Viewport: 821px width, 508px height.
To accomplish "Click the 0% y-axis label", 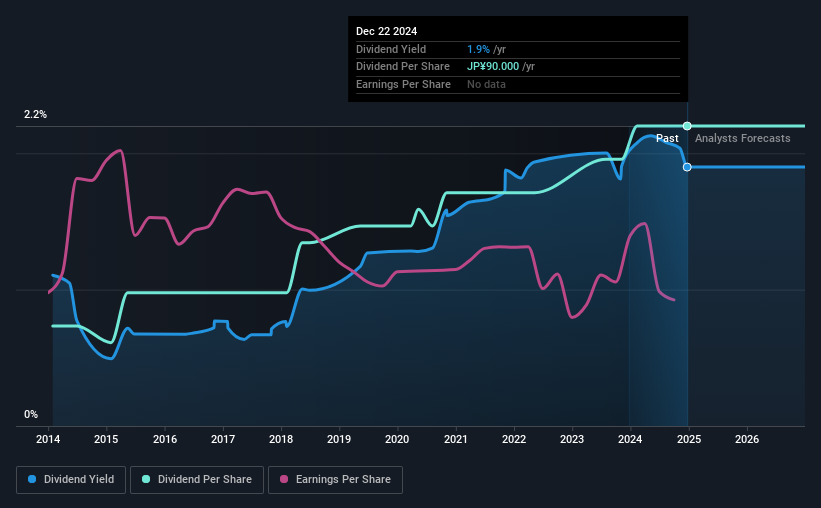I will pyautogui.click(x=31, y=414).
